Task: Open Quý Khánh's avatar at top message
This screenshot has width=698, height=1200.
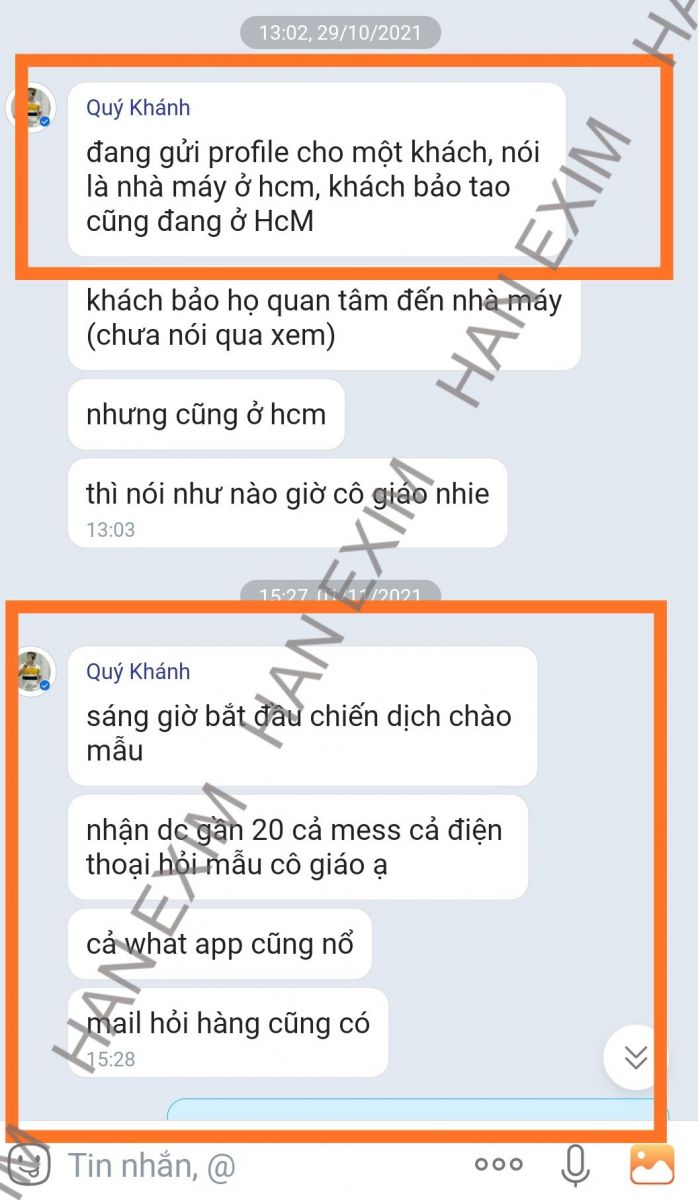Action: pos(32,109)
